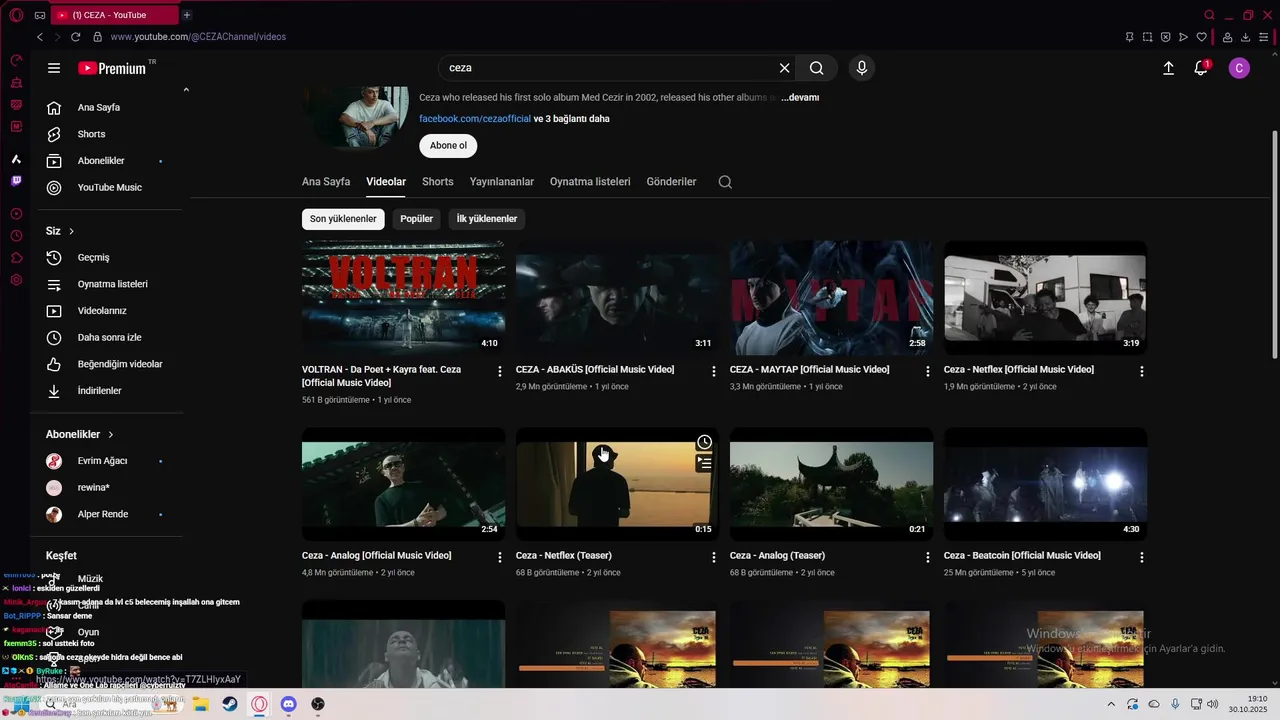
Task: Click the search magnifier button
Action: (x=817, y=68)
